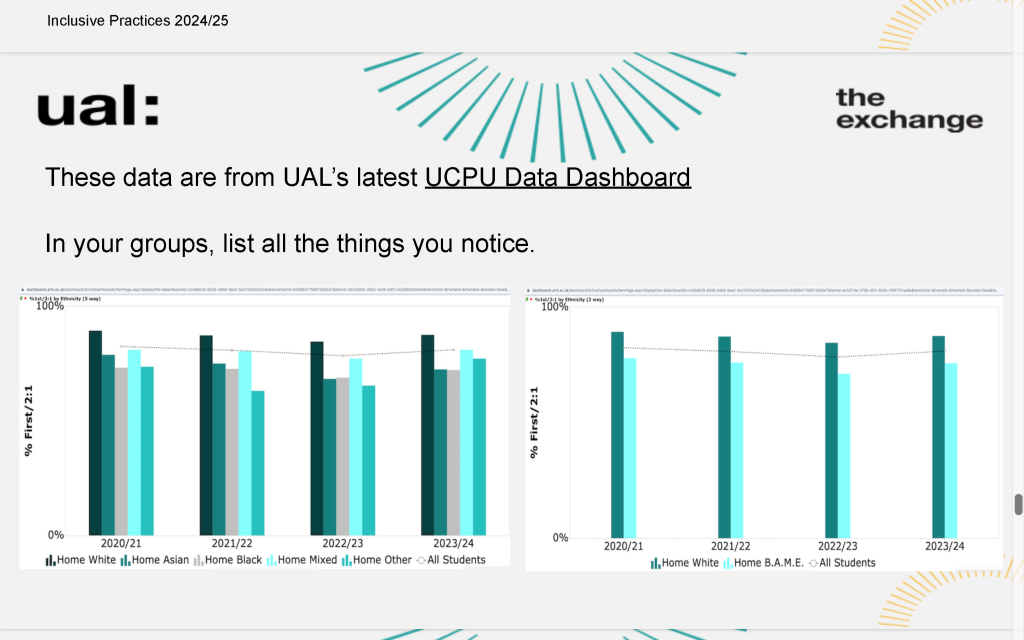
Task: Click the 2023/24 Home Other bar in left chart
Action: pos(479,447)
